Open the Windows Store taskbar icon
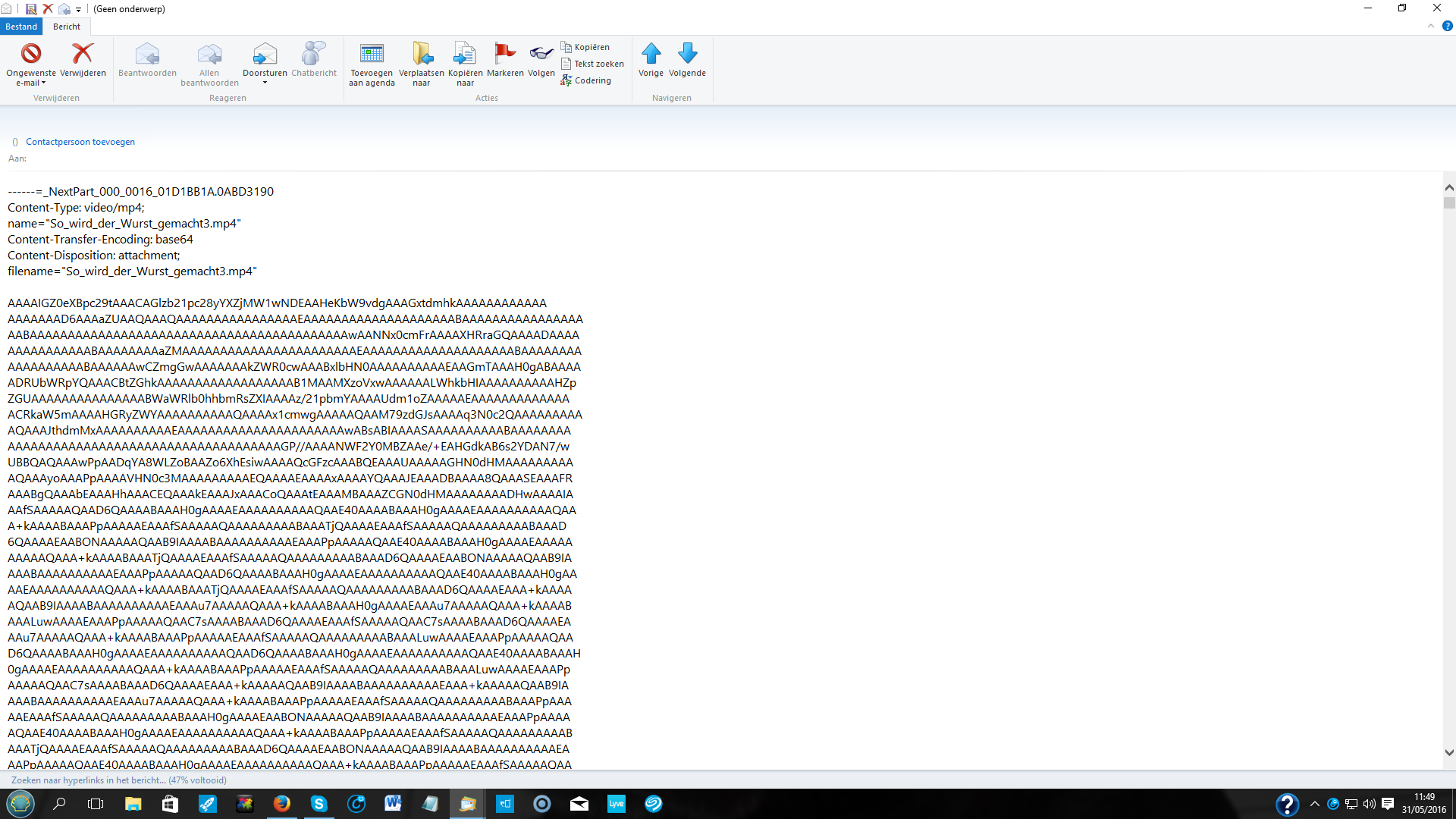The image size is (1456, 819). click(x=170, y=804)
